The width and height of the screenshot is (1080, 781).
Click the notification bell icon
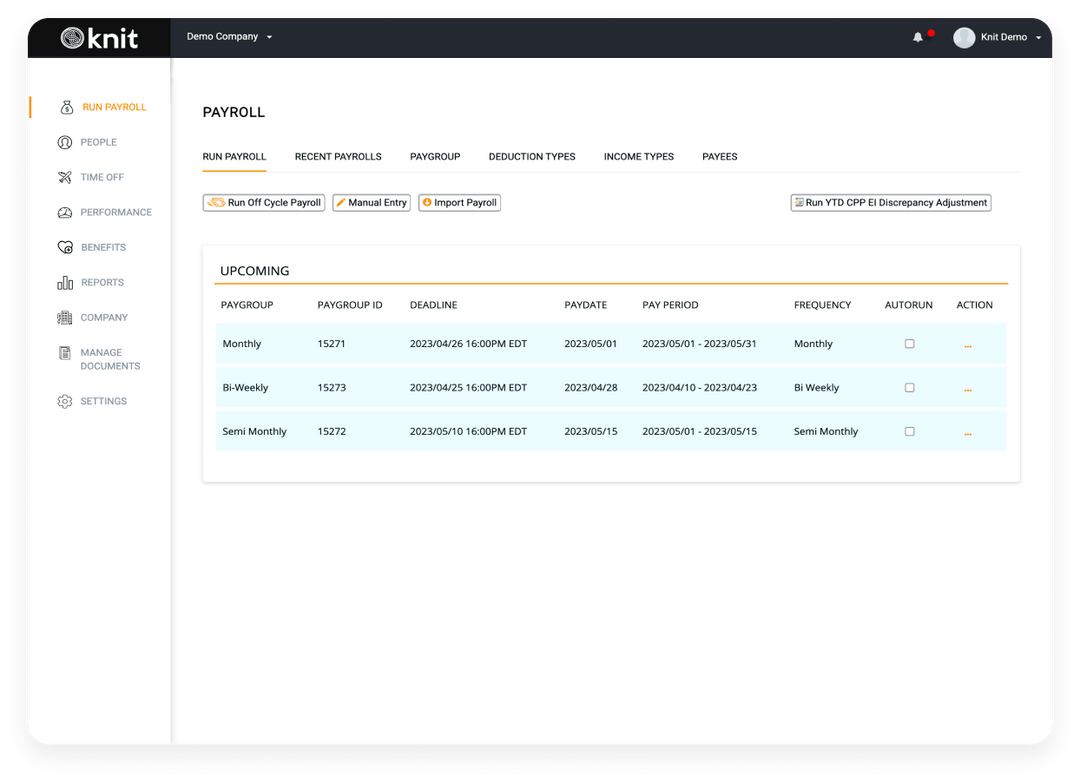click(918, 37)
